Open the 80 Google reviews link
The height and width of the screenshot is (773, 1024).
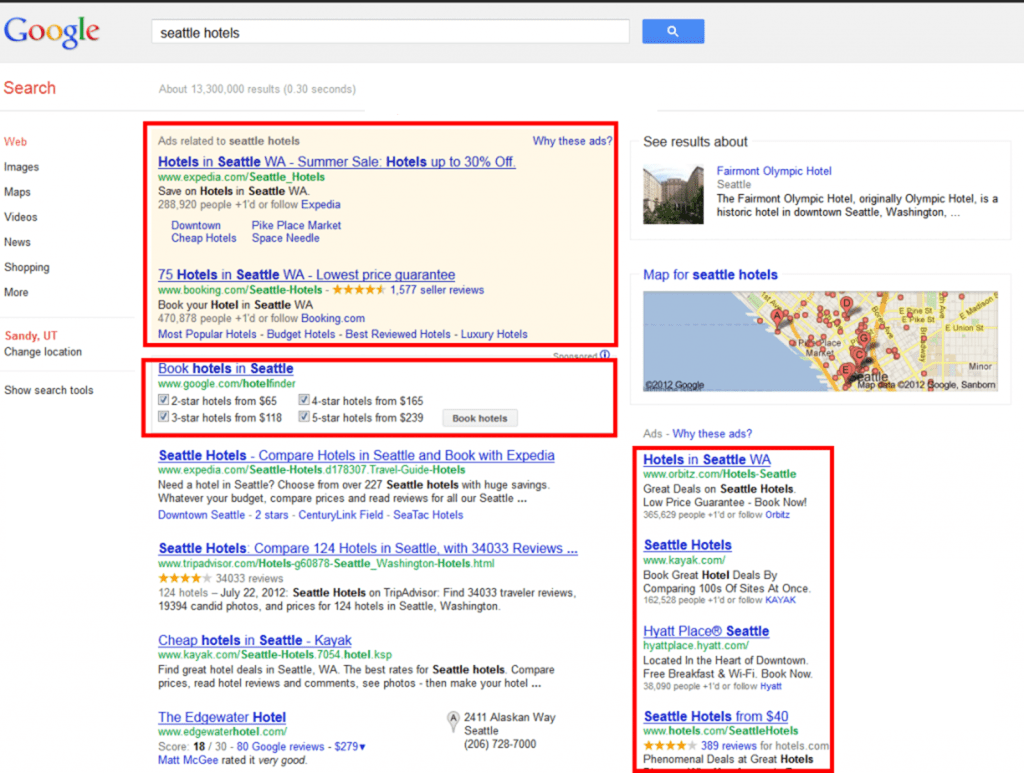[x=280, y=746]
